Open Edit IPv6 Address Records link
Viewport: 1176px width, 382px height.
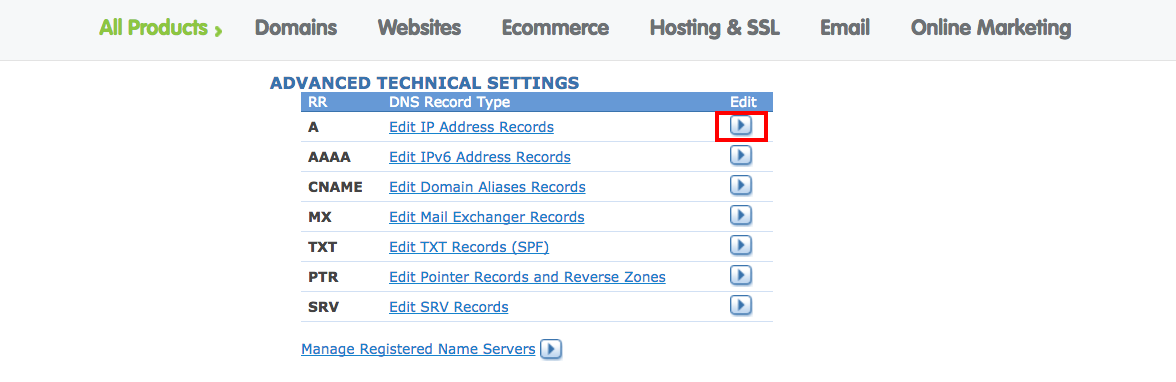click(x=480, y=158)
